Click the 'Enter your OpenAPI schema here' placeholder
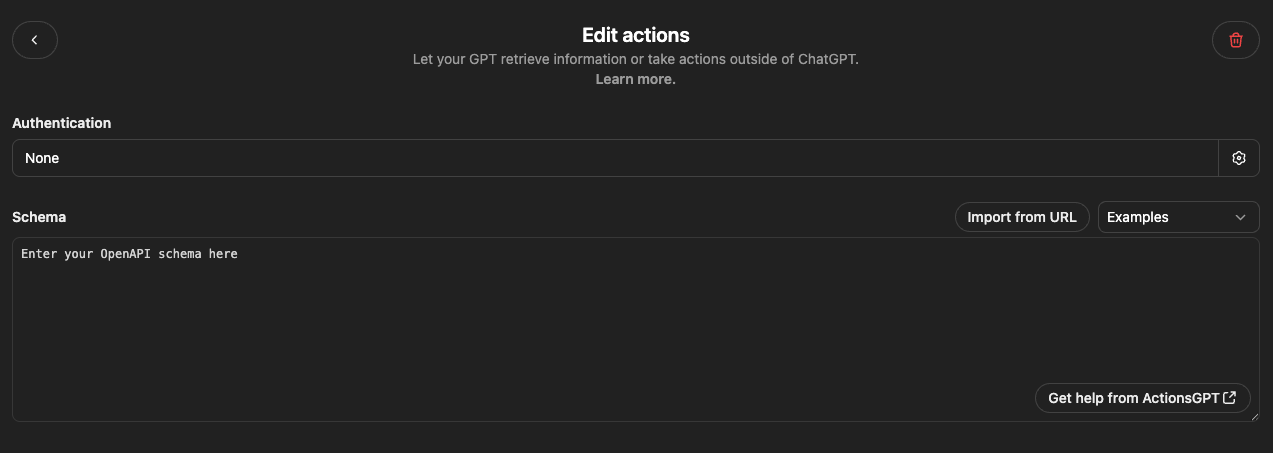Image resolution: width=1273 pixels, height=453 pixels. point(129,255)
